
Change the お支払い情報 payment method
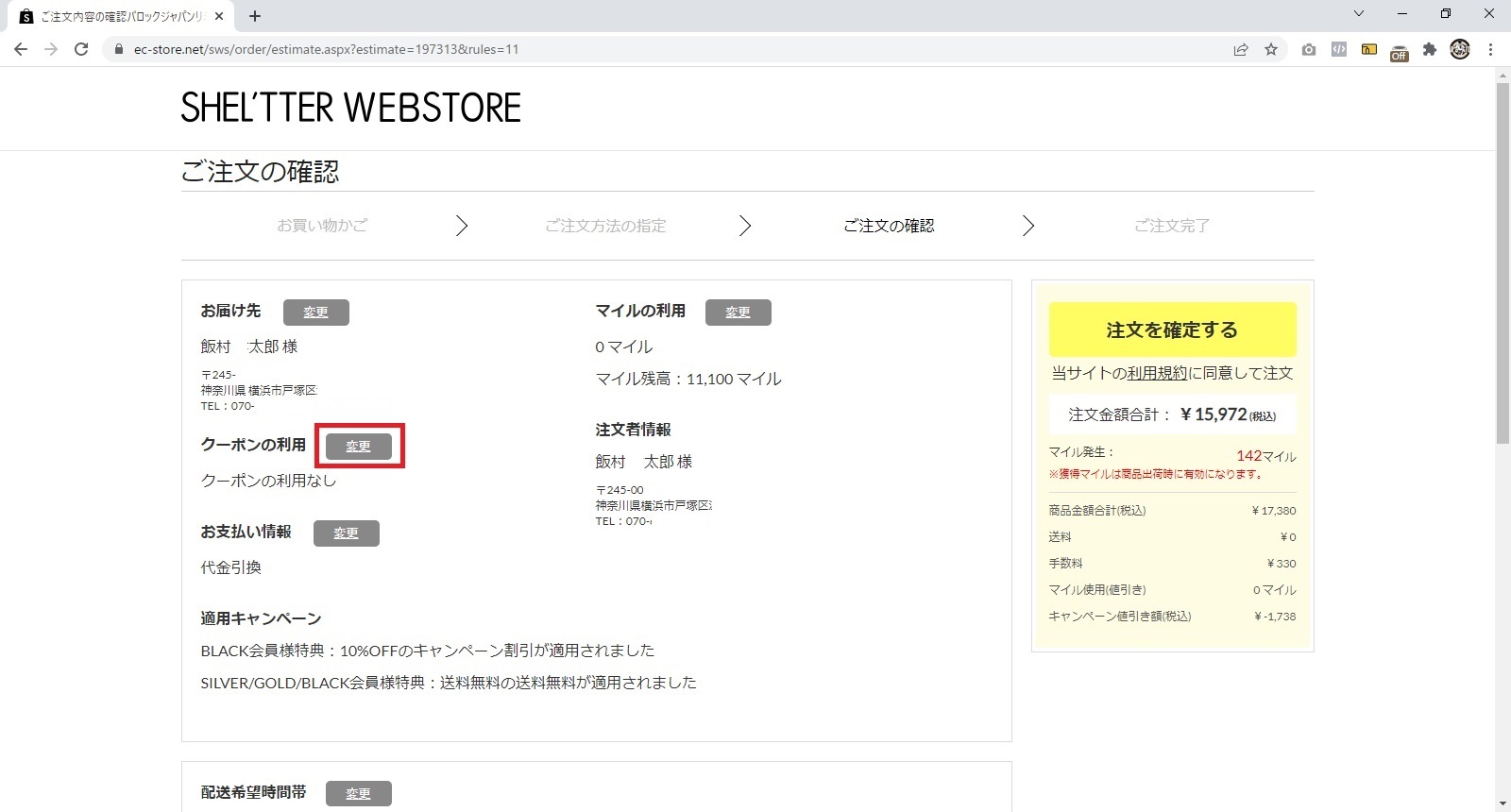(346, 533)
